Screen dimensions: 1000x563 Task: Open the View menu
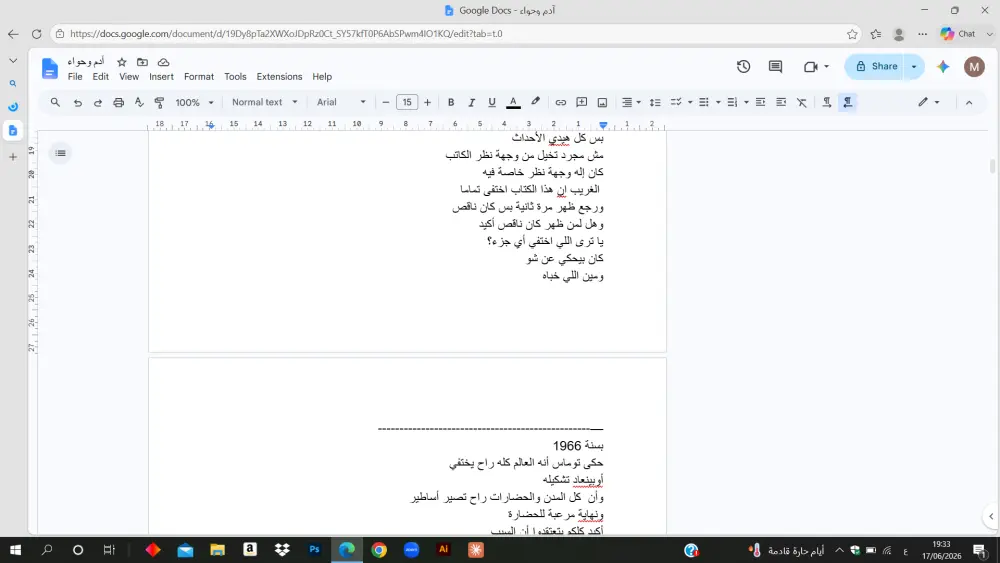pos(129,77)
